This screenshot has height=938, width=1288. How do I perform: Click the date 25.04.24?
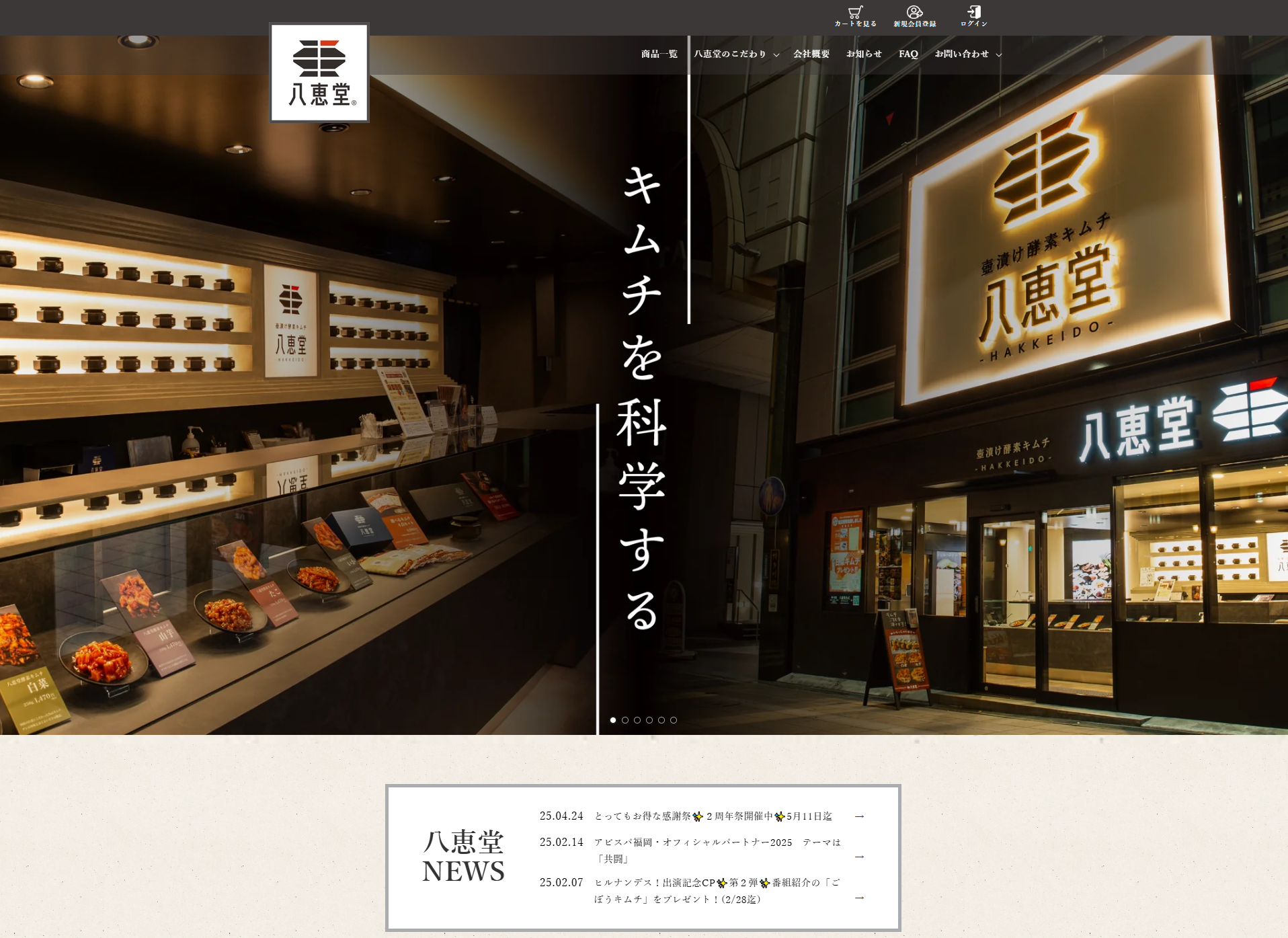[561, 816]
